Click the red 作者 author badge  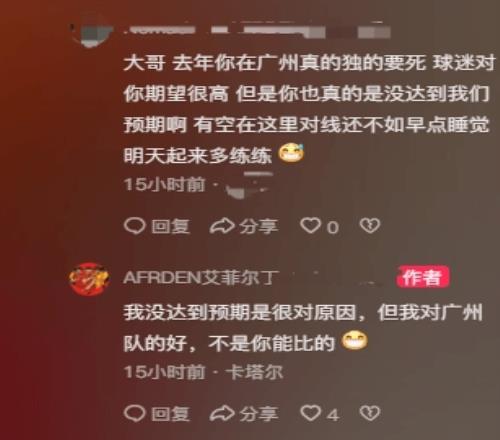point(423,277)
